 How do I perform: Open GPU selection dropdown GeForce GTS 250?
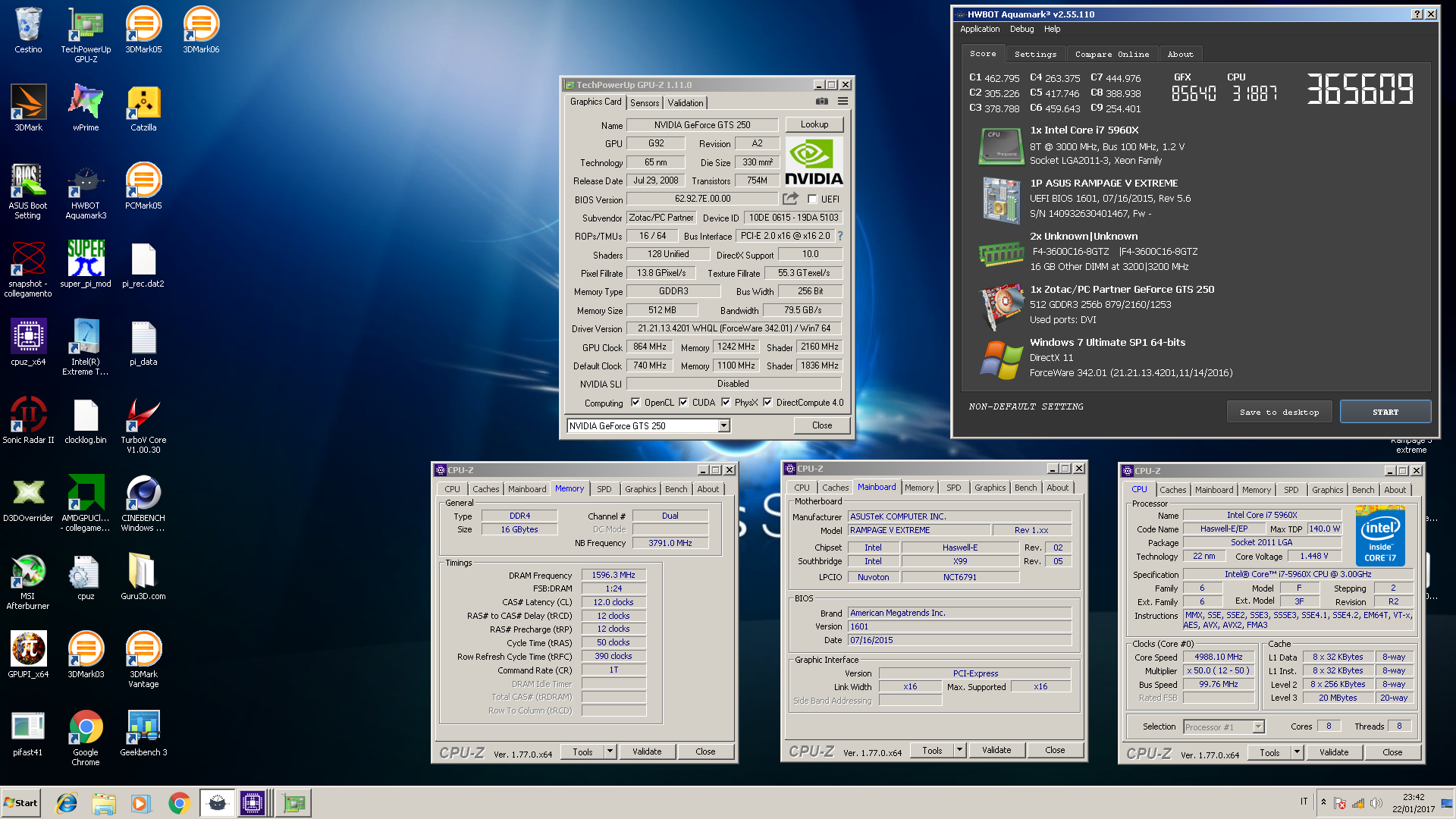click(x=648, y=426)
